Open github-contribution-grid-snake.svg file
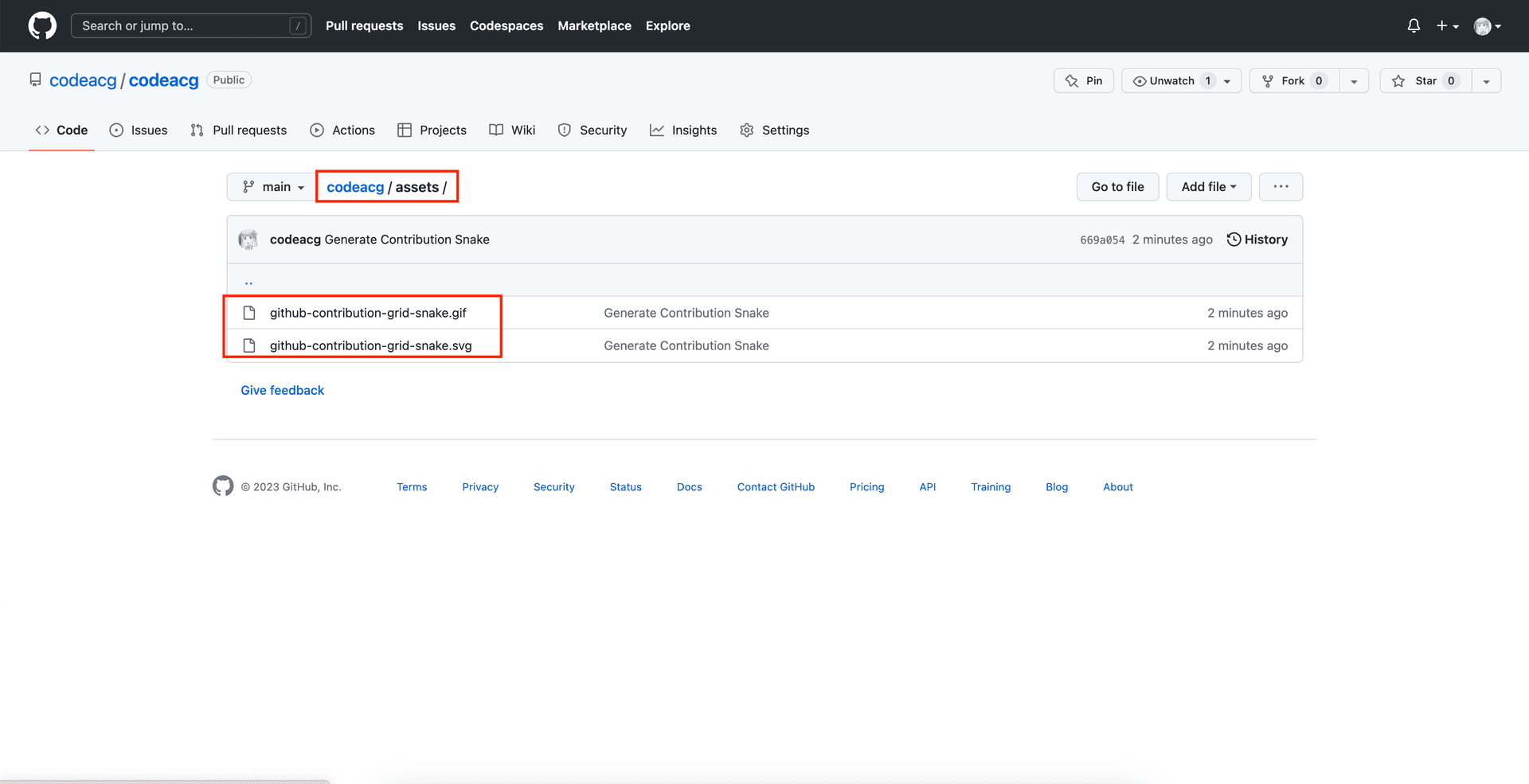 [370, 345]
